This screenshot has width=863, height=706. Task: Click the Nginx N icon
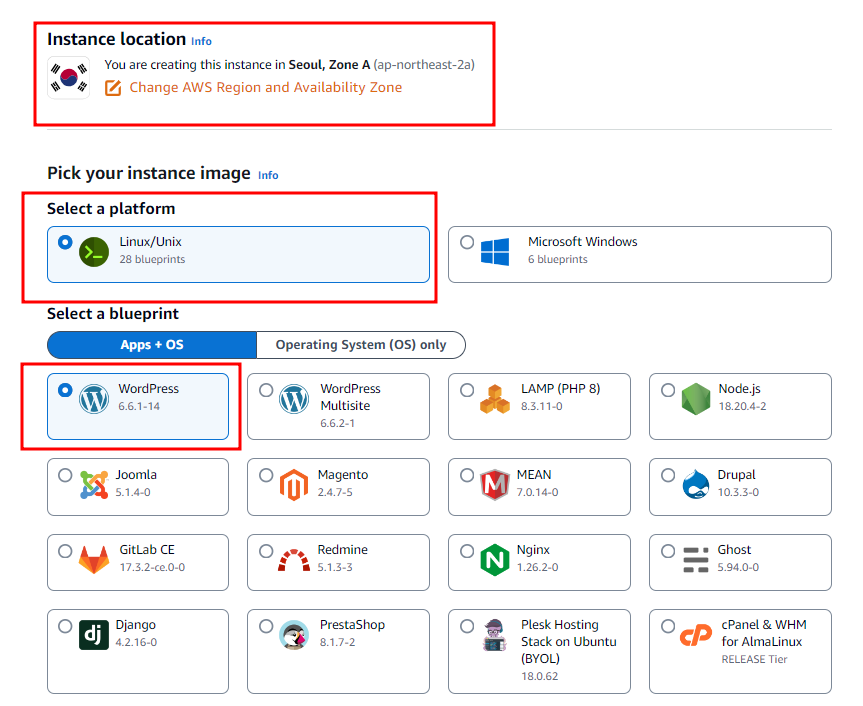tap(495, 560)
